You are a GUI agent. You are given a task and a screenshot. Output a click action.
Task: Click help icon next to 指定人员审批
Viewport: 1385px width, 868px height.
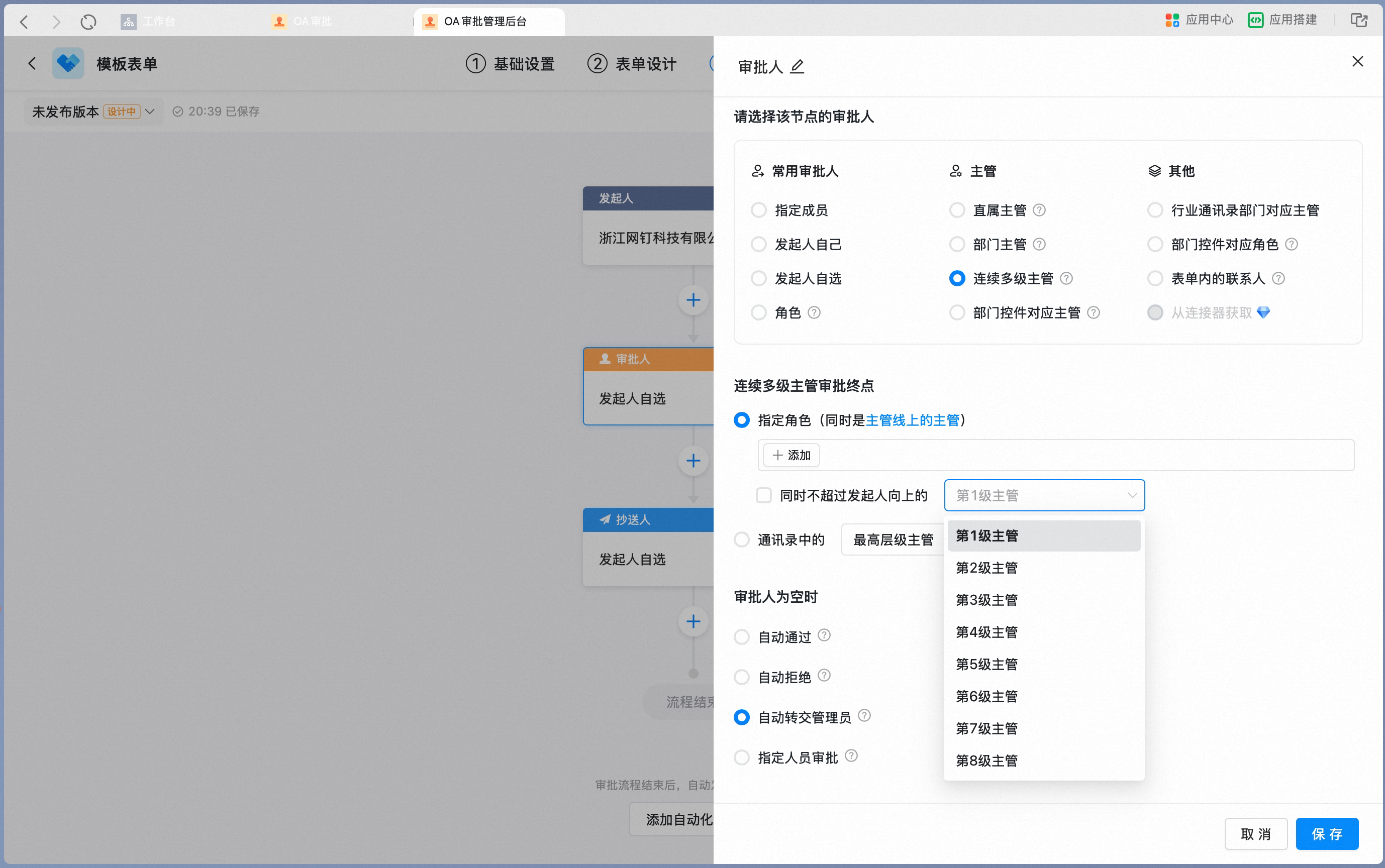tap(851, 755)
